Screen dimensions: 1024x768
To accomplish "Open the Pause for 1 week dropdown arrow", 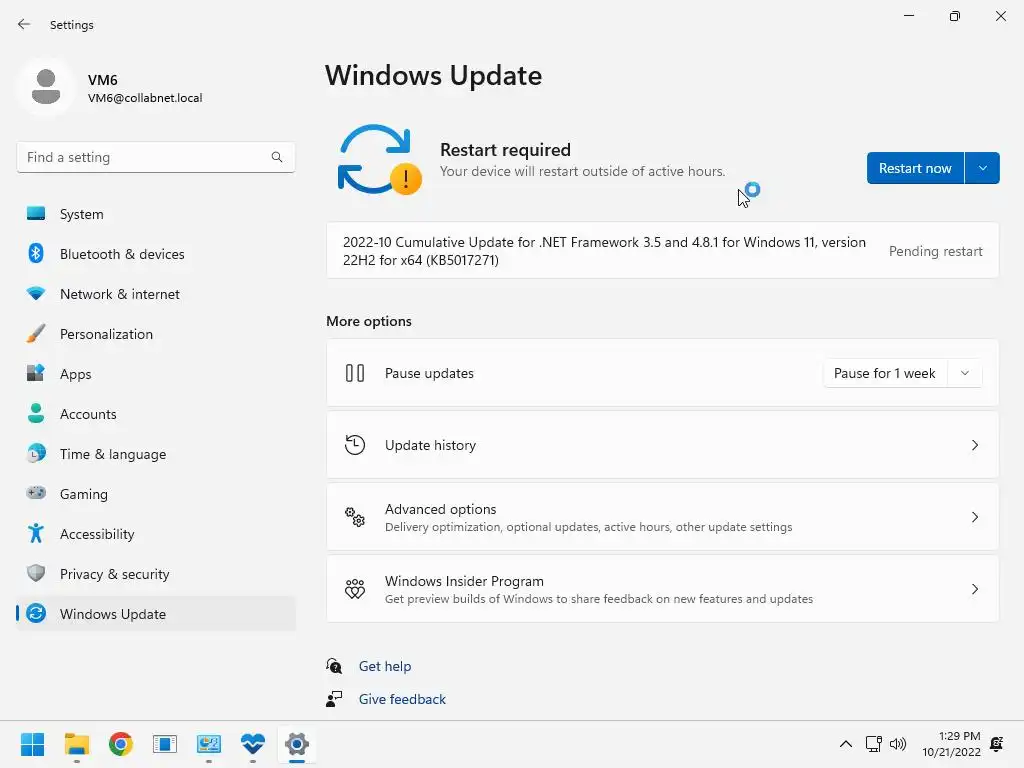I will tap(965, 373).
